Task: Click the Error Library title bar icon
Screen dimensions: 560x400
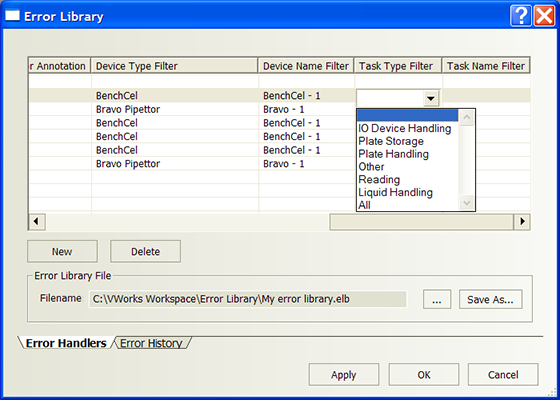Action: click(x=12, y=16)
